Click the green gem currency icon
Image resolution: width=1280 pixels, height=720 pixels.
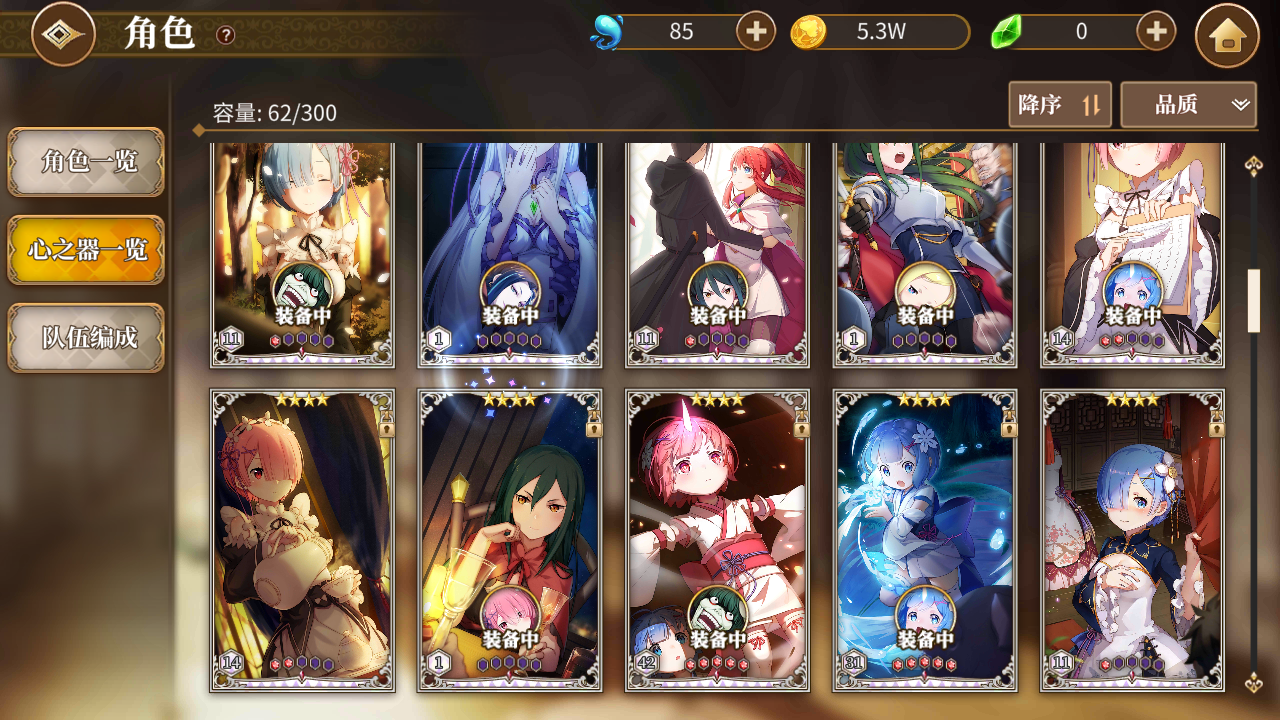click(1007, 33)
